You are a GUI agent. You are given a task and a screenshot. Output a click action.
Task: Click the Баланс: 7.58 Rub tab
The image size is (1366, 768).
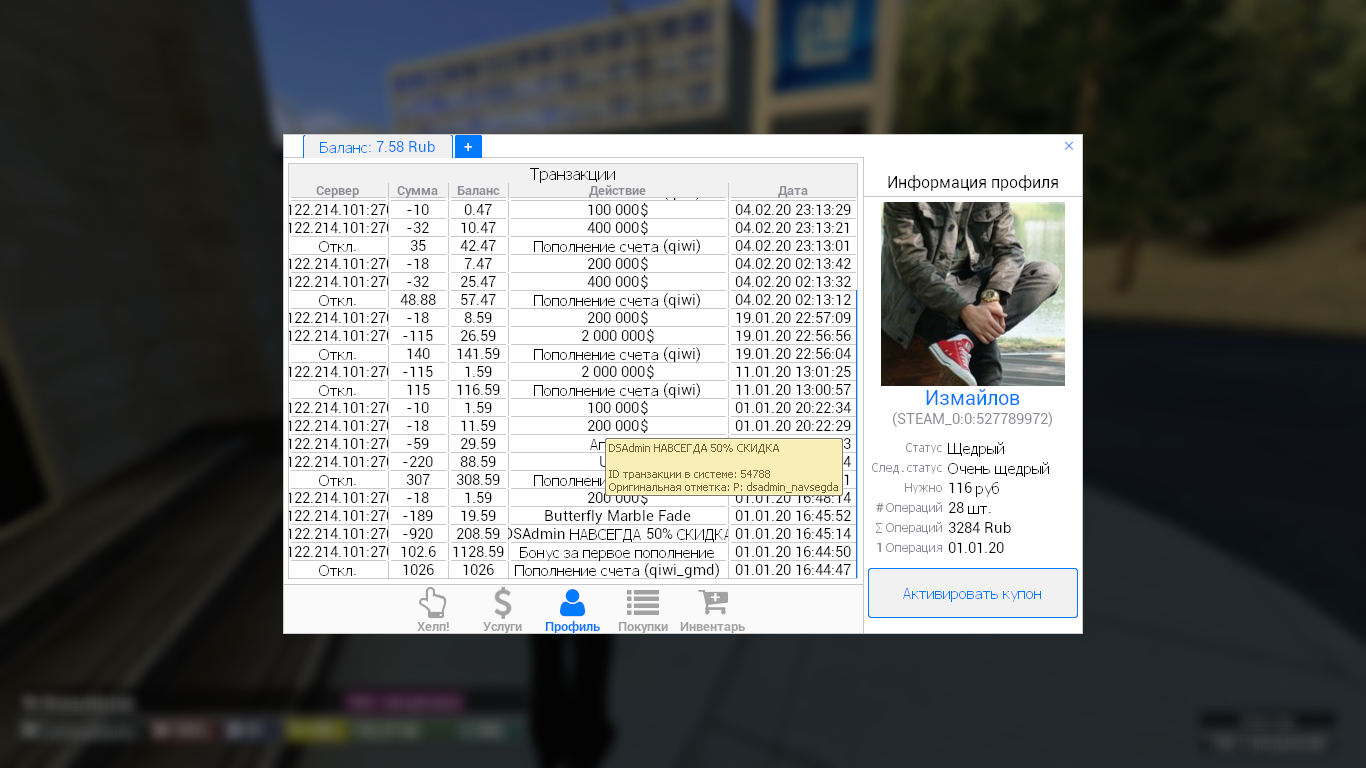[377, 147]
